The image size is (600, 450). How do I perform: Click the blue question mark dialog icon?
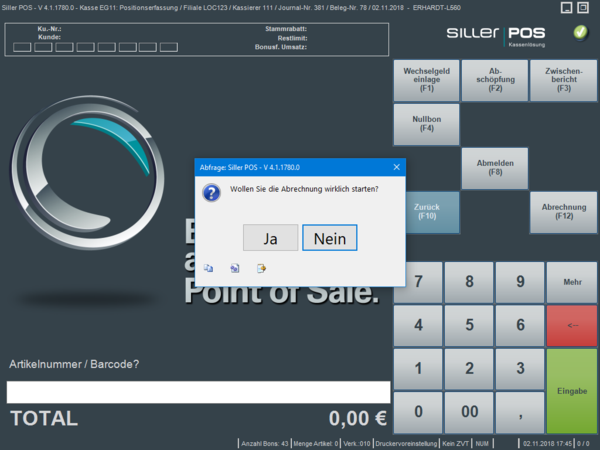pyautogui.click(x=211, y=190)
